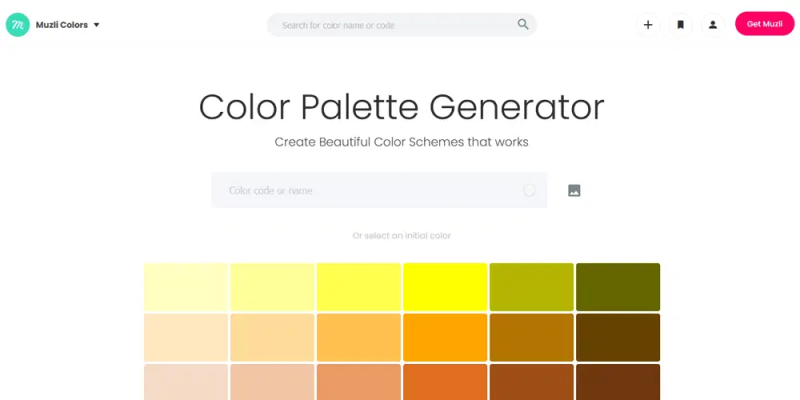Focus the Color code or name field

(x=379, y=190)
